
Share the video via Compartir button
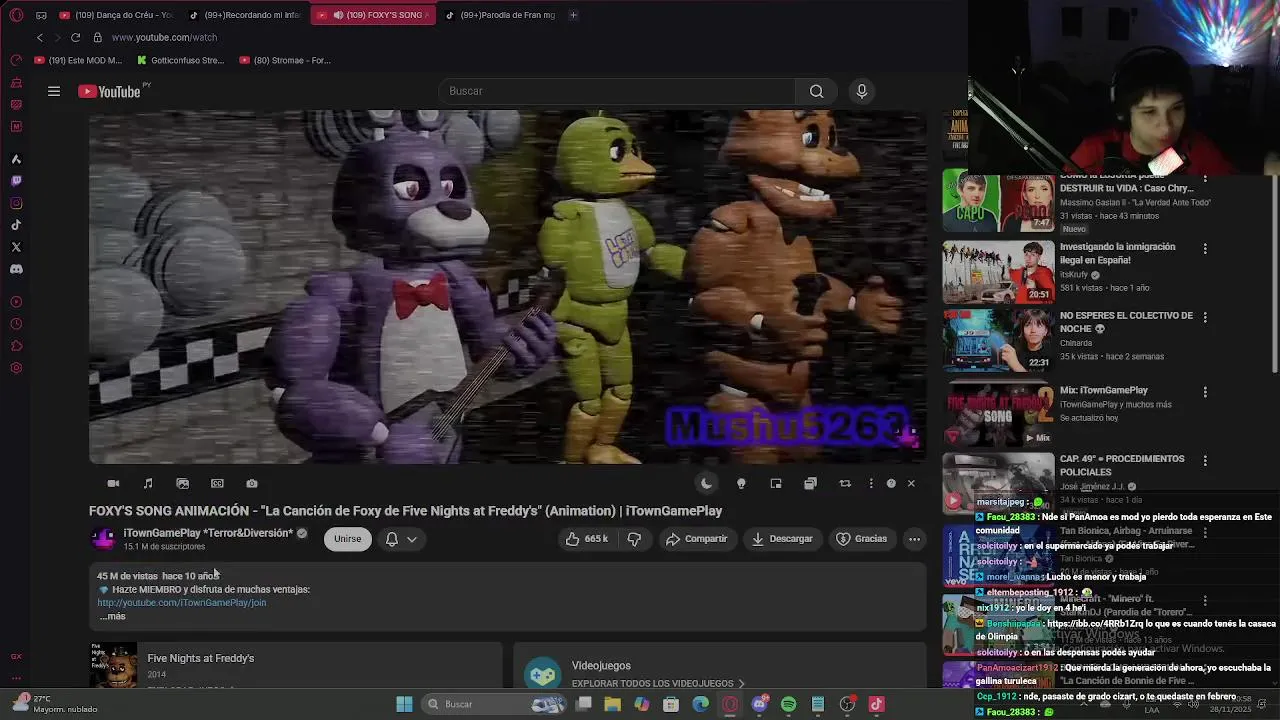click(x=697, y=539)
